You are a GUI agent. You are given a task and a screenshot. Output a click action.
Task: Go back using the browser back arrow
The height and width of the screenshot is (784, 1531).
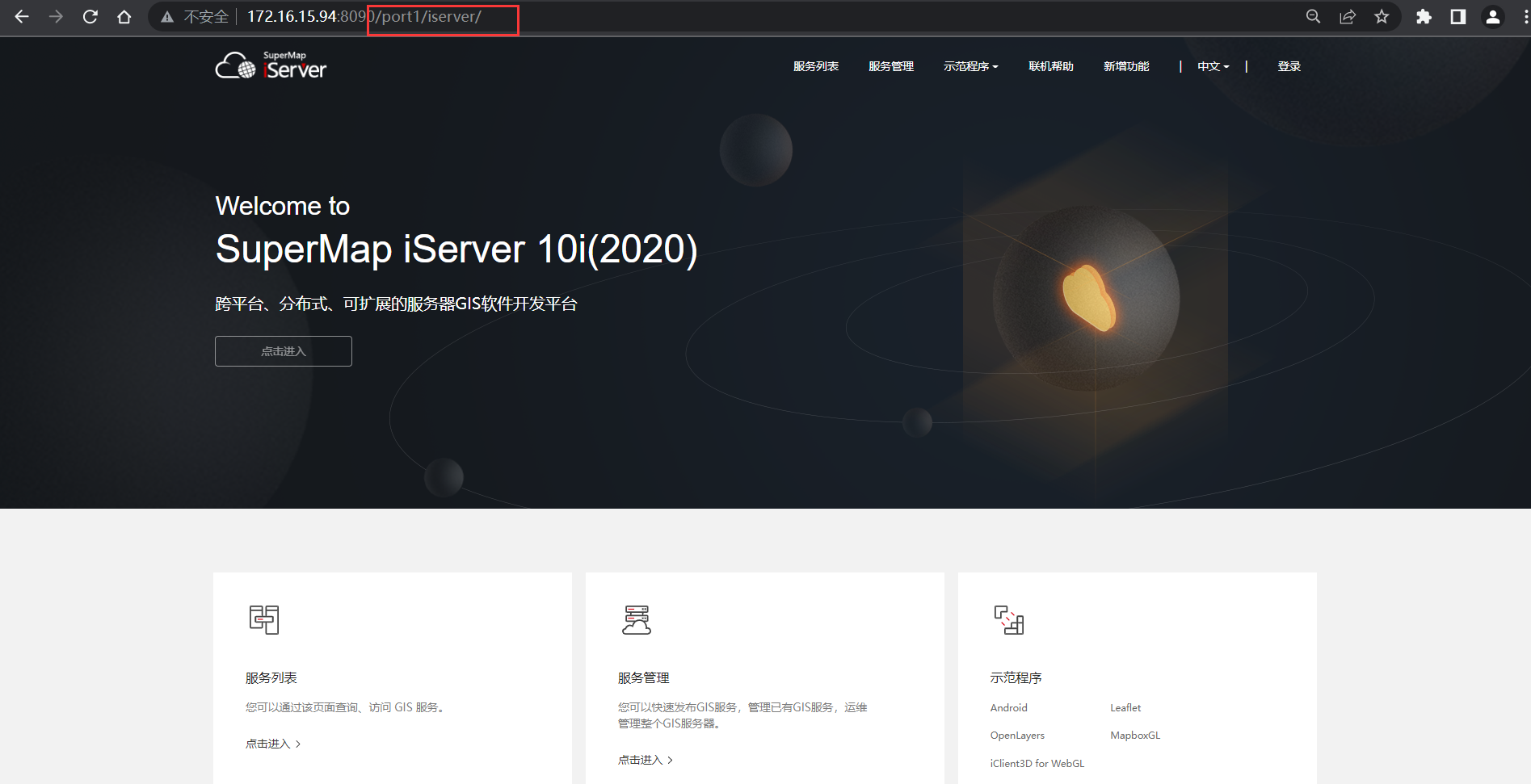coord(22,17)
